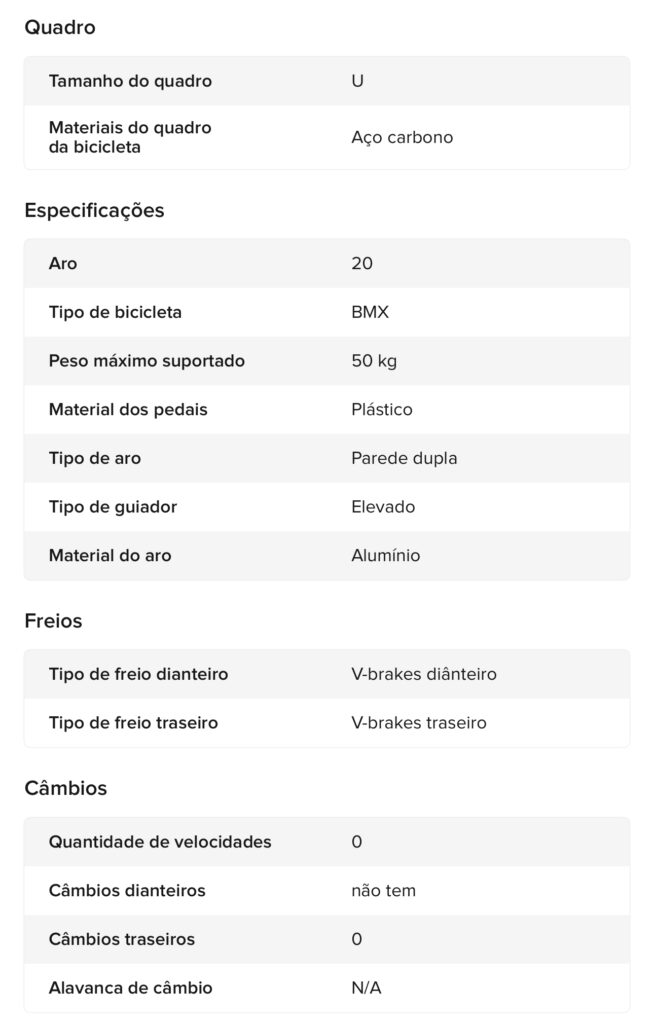Select the Câmbios traseiros row label
This screenshot has height=1024, width=654.
point(122,940)
